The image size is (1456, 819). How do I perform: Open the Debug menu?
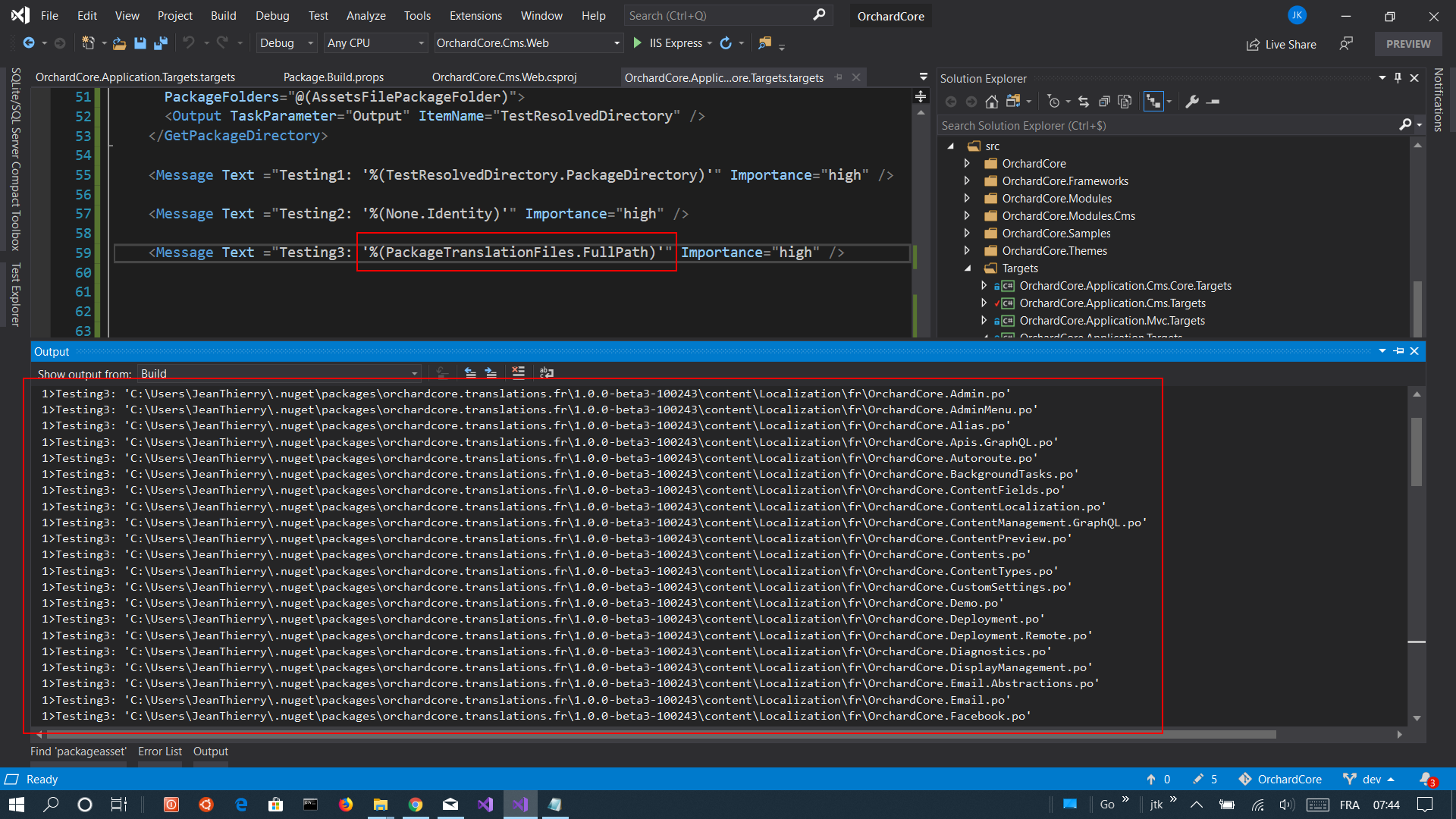click(271, 15)
